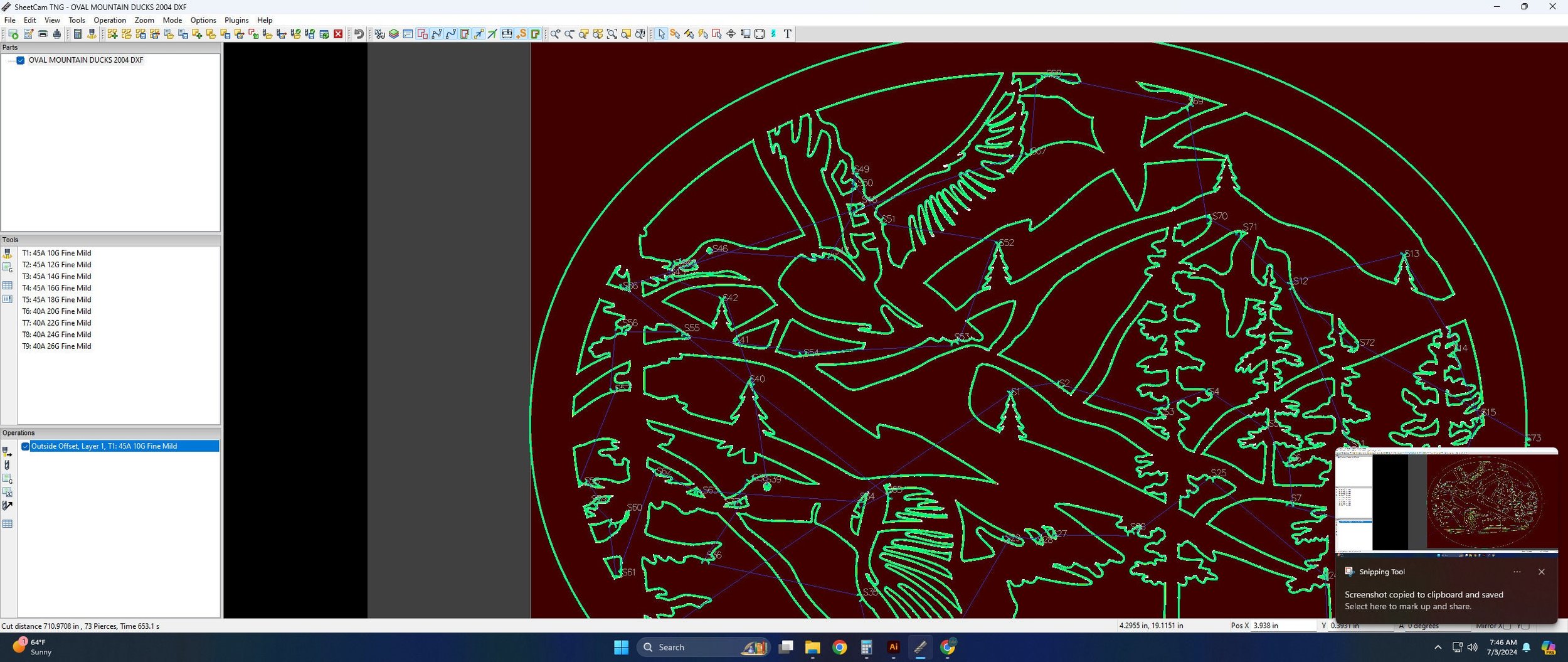Click the print icon in the toolbar
Screen dimensions: 1568x662
click(x=43, y=34)
